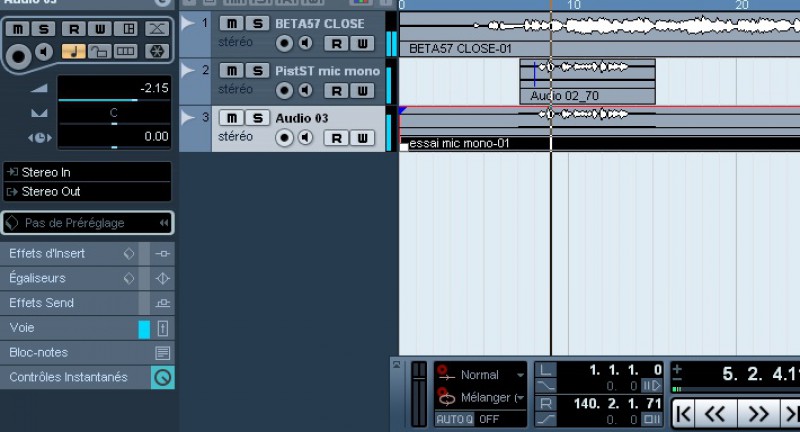Image resolution: width=800 pixels, height=432 pixels.
Task: Click the volume fader showing -2.15
Action: (113, 89)
